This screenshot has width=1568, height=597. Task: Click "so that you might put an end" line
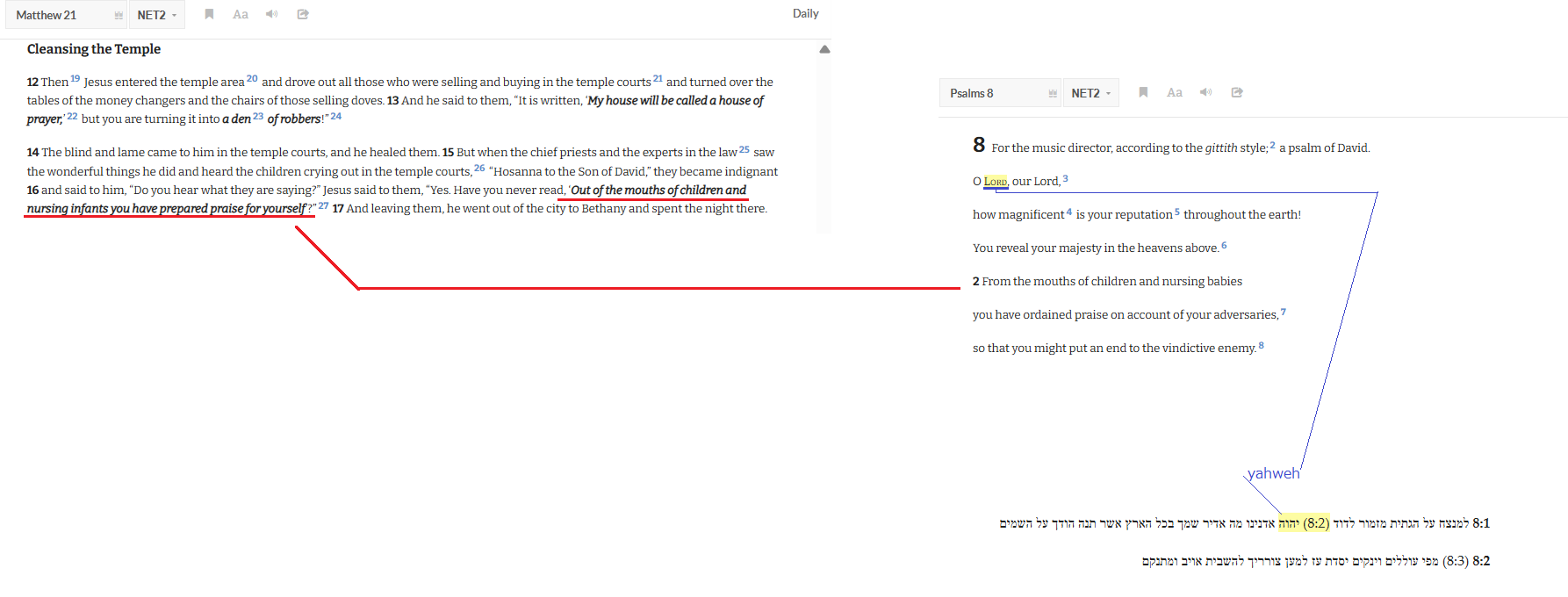pos(1114,349)
